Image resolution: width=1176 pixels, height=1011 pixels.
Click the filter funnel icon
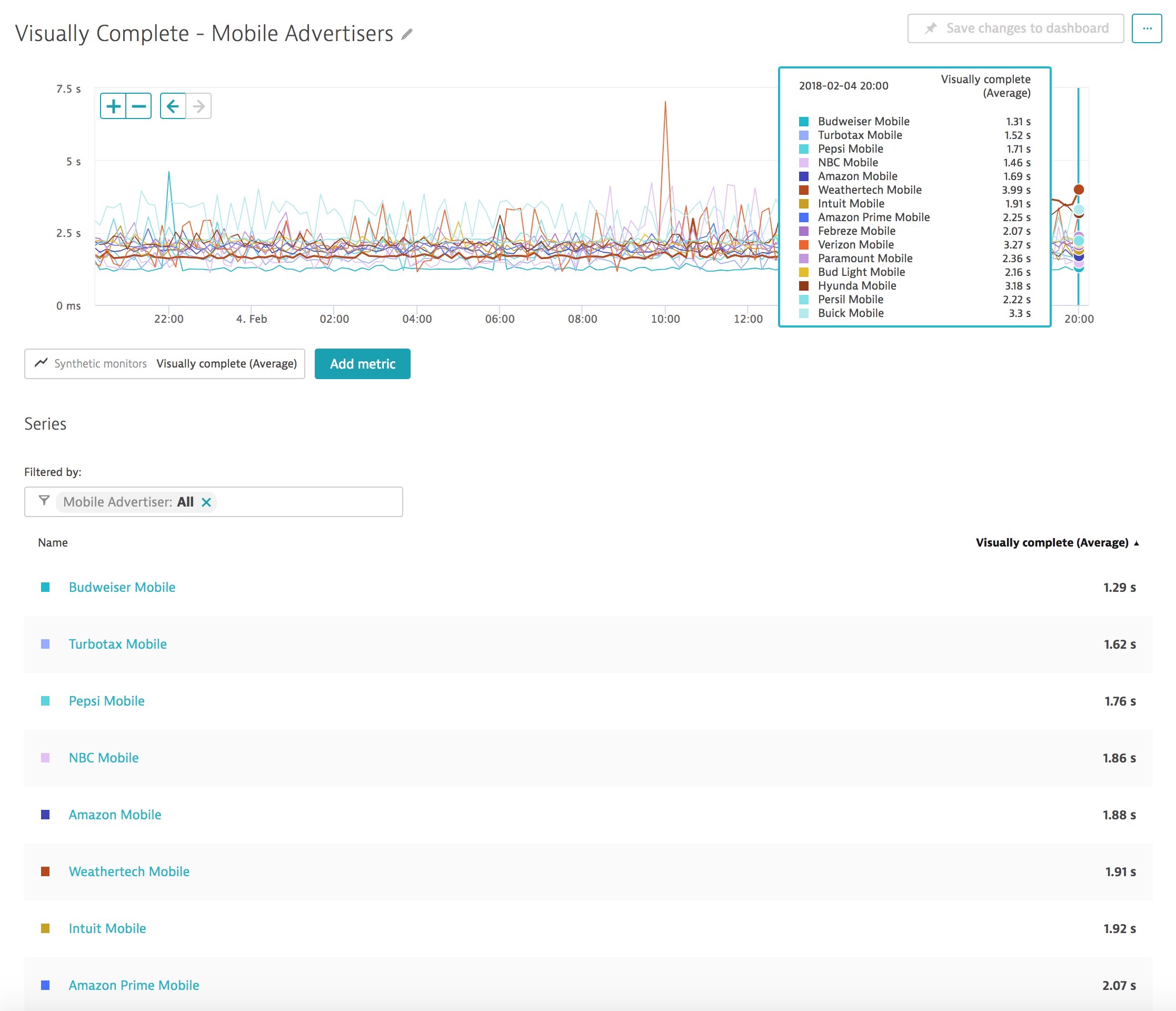pos(44,501)
